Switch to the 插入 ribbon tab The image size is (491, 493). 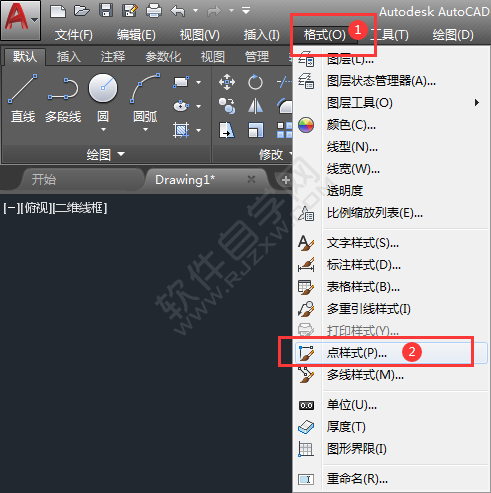[x=69, y=57]
